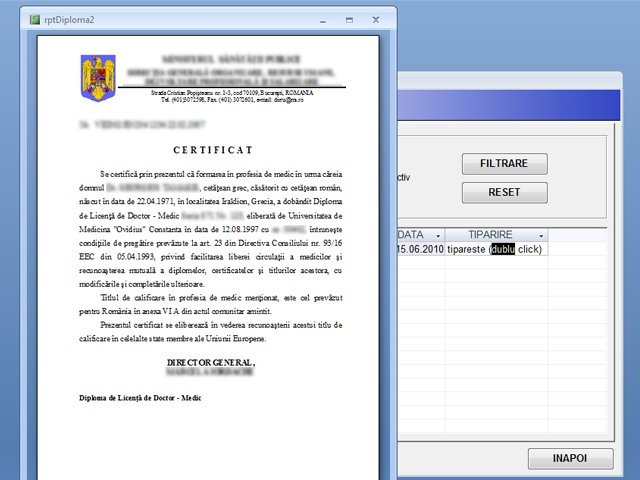The width and height of the screenshot is (640, 480).
Task: Click the 15.06.2010 date cell
Action: click(x=420, y=249)
